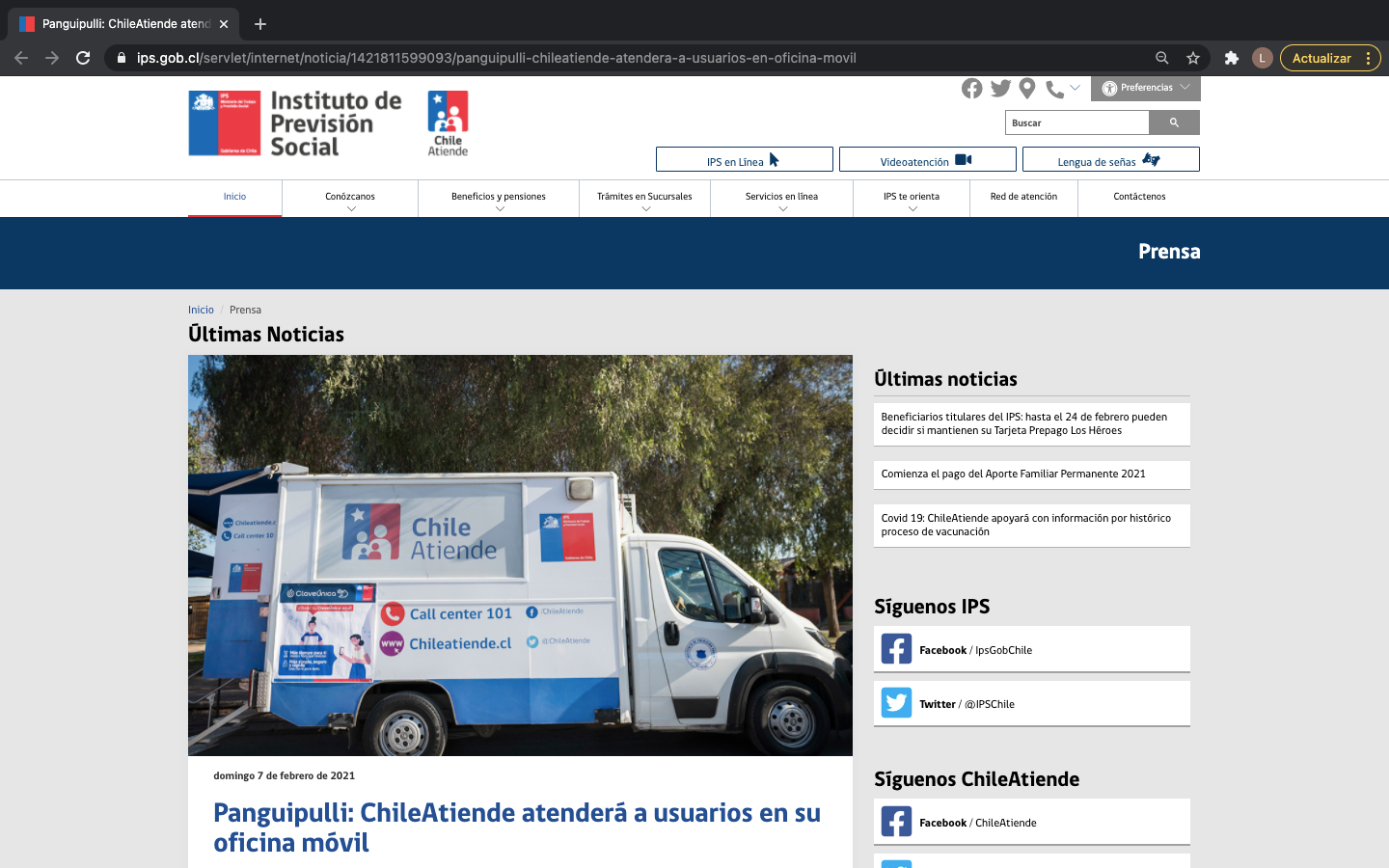Open the Contáctenos menu item
The image size is (1389, 868).
point(1139,197)
